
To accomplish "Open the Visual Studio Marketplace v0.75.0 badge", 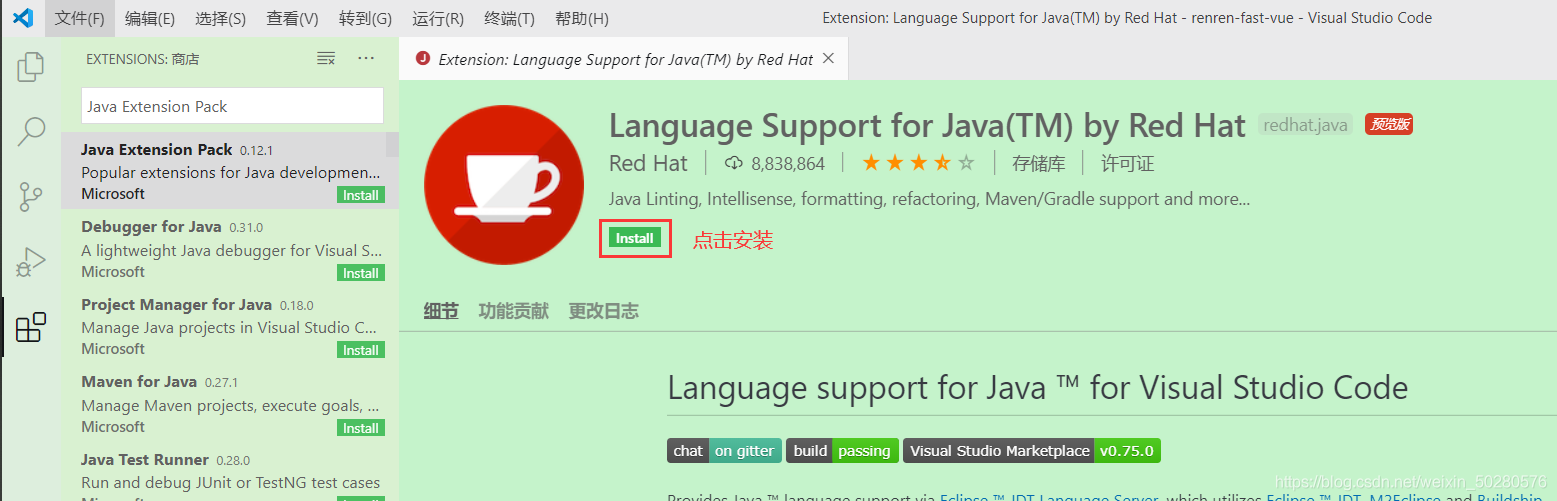I will coord(1032,450).
